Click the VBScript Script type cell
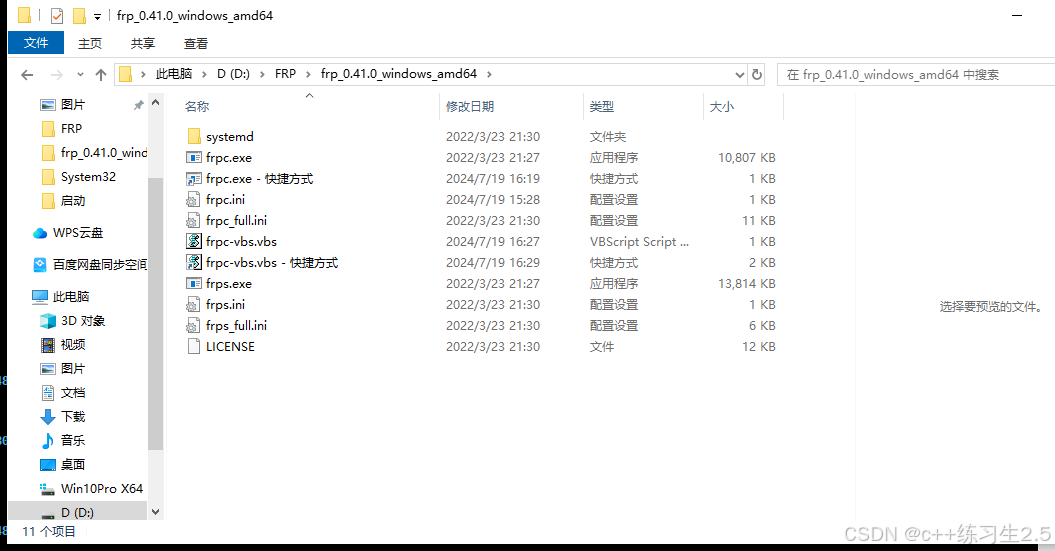 coord(639,242)
